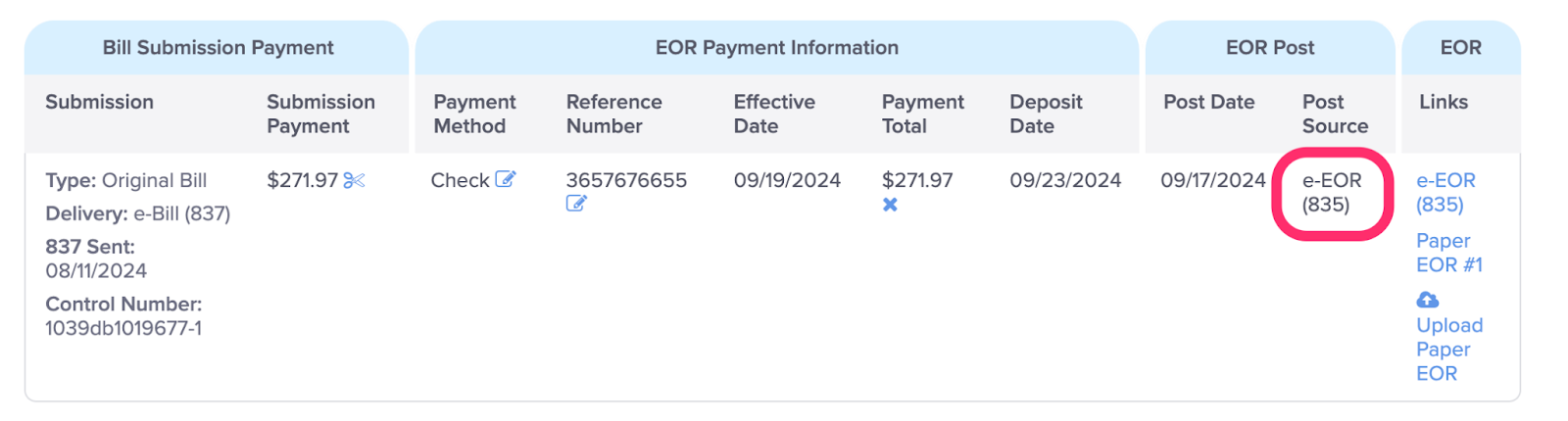
Task: Click the control number 1039db1019677-1
Action: pos(123,328)
